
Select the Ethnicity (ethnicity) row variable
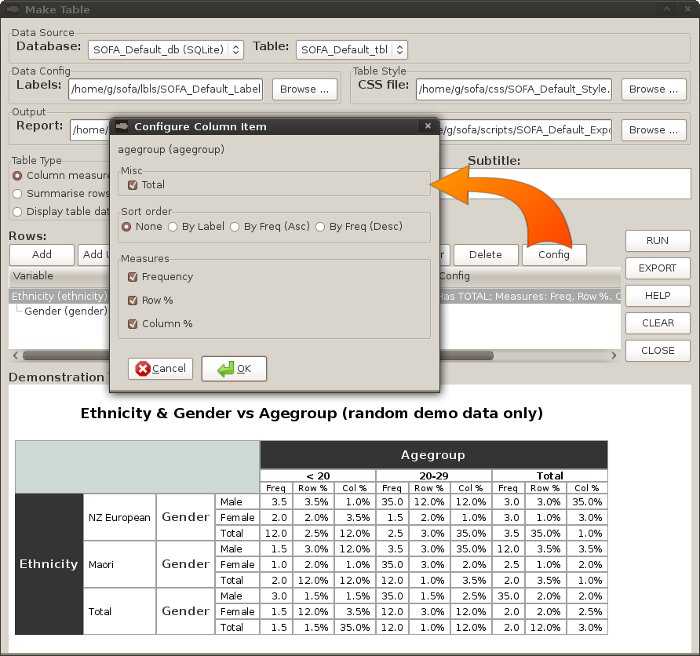point(59,297)
